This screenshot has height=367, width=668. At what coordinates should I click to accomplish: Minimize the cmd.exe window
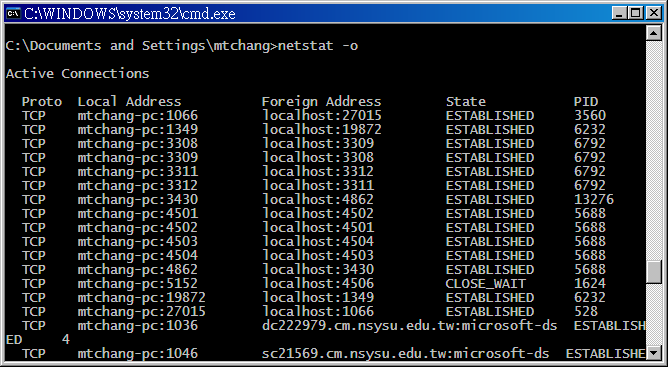tap(619, 13)
